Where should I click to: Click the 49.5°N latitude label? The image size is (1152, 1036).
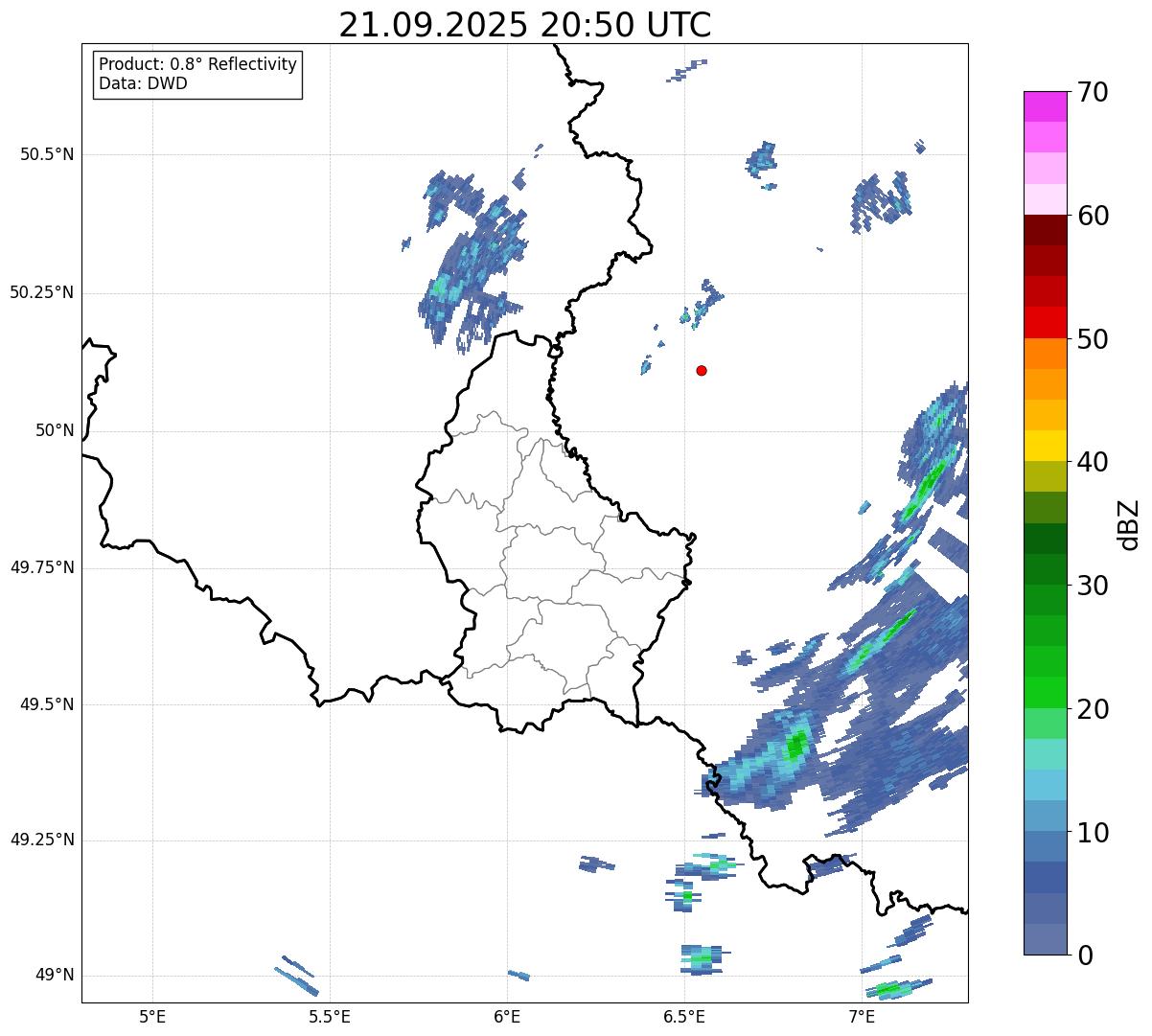(47, 704)
